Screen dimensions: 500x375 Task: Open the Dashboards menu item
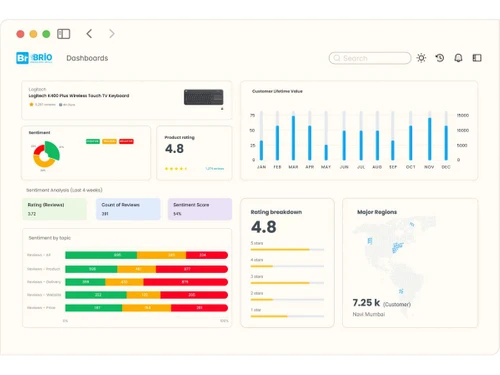pyautogui.click(x=87, y=58)
